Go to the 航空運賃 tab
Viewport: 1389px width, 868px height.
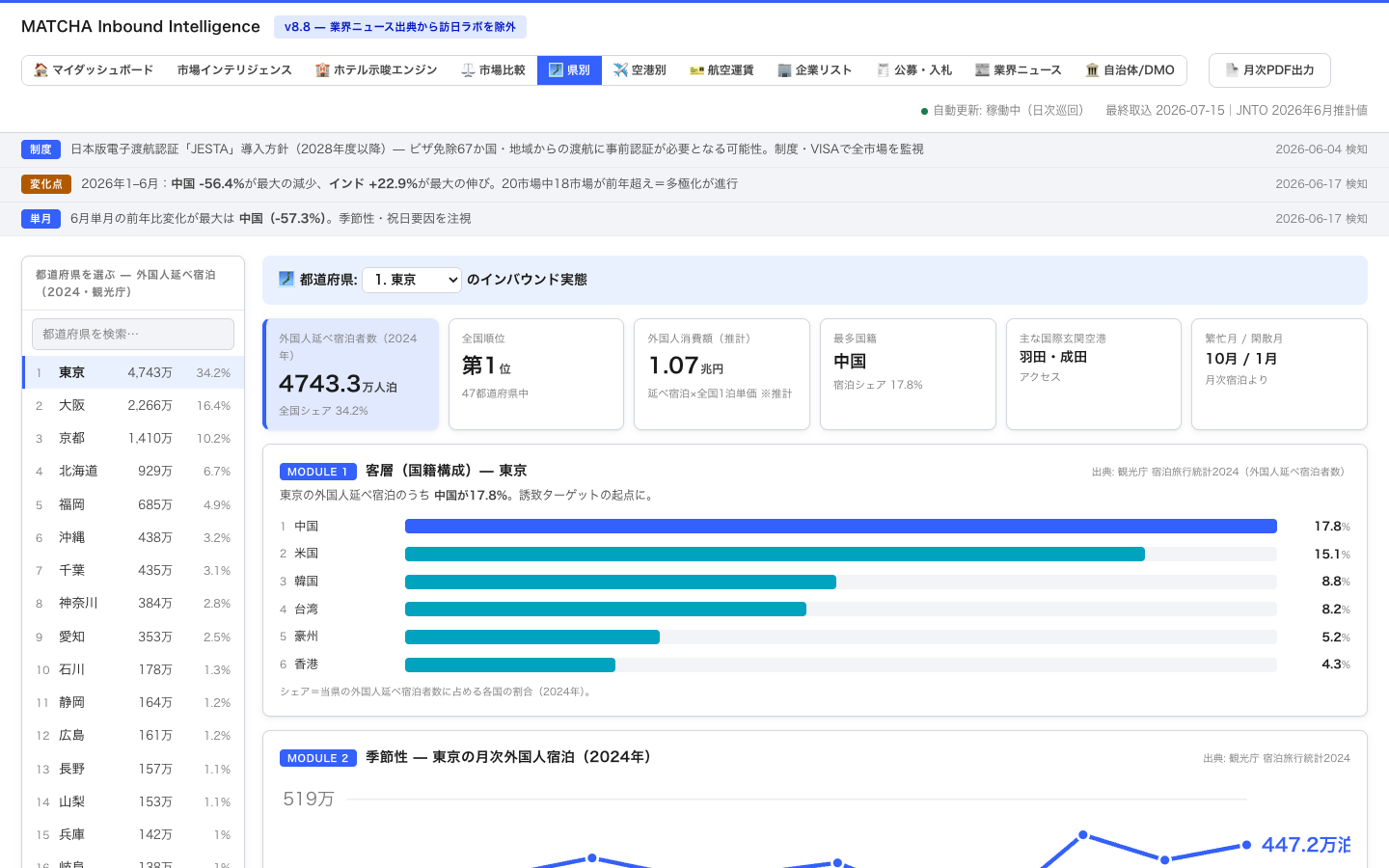pos(722,70)
